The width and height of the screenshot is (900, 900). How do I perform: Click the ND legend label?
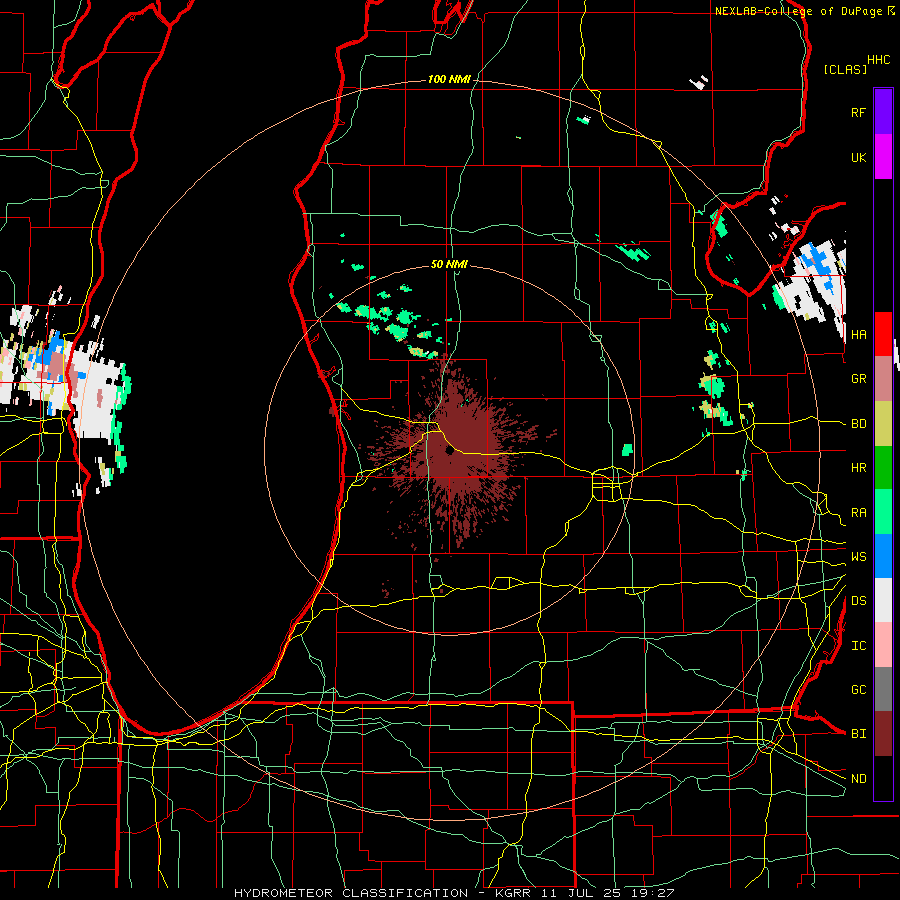point(858,779)
